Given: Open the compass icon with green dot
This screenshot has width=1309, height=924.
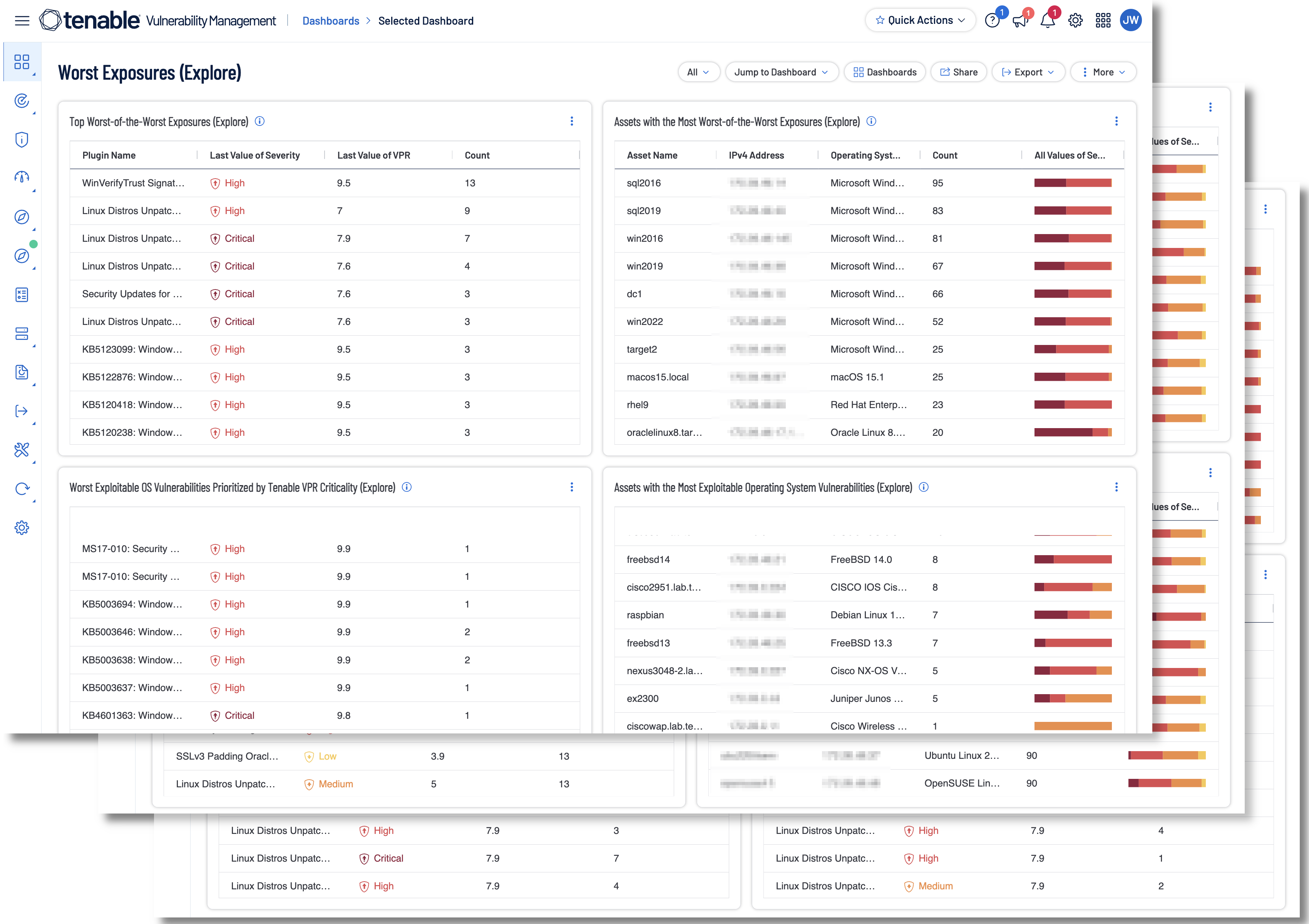Looking at the screenshot, I should point(22,256).
